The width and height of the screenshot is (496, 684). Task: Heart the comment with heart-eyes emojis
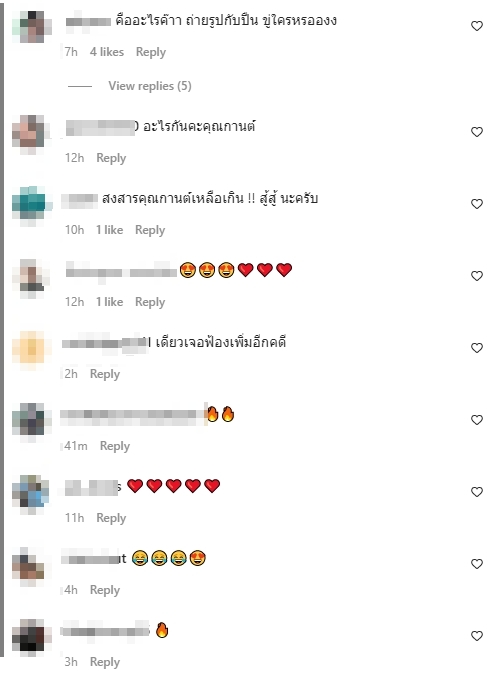coord(477,276)
